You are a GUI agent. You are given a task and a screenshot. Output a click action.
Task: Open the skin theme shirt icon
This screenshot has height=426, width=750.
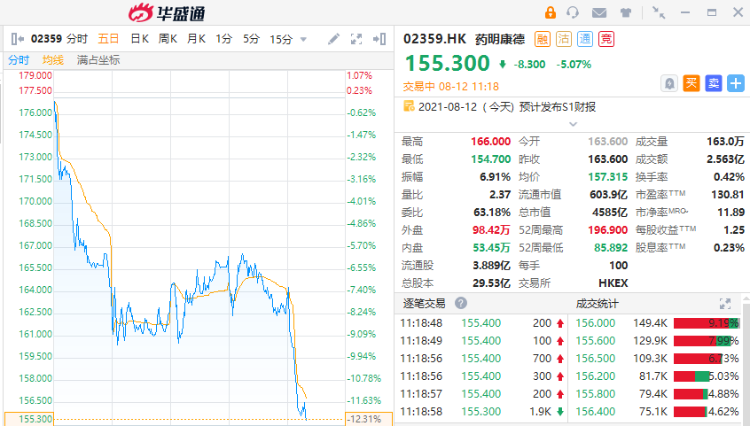click(x=626, y=13)
